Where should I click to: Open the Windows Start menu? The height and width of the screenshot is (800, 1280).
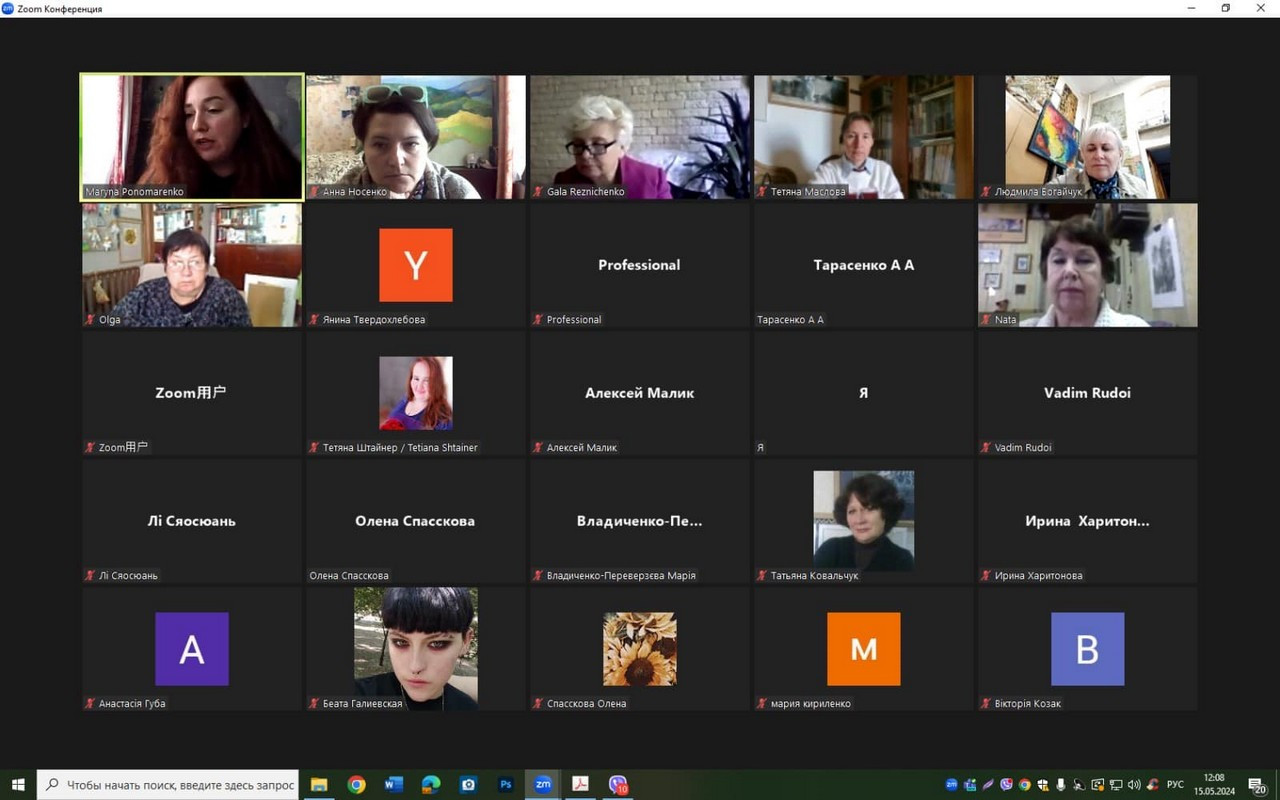18,785
